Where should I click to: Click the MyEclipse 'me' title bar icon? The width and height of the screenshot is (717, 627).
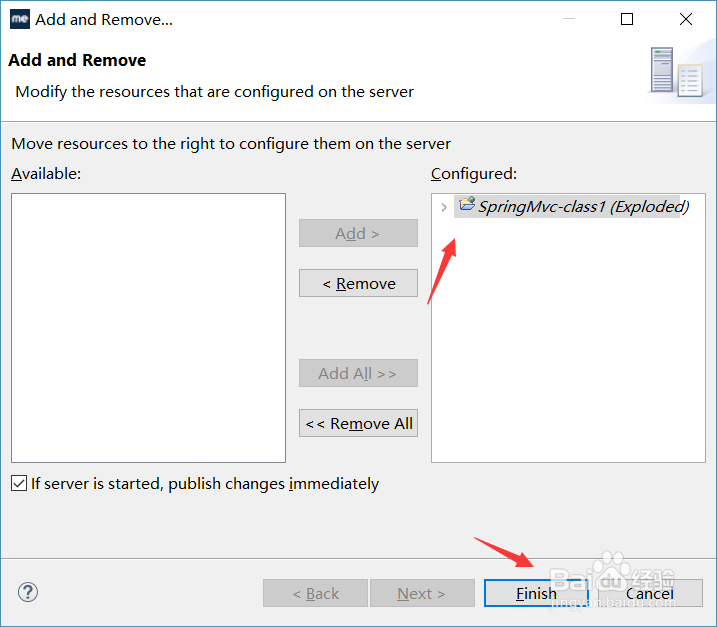point(20,19)
